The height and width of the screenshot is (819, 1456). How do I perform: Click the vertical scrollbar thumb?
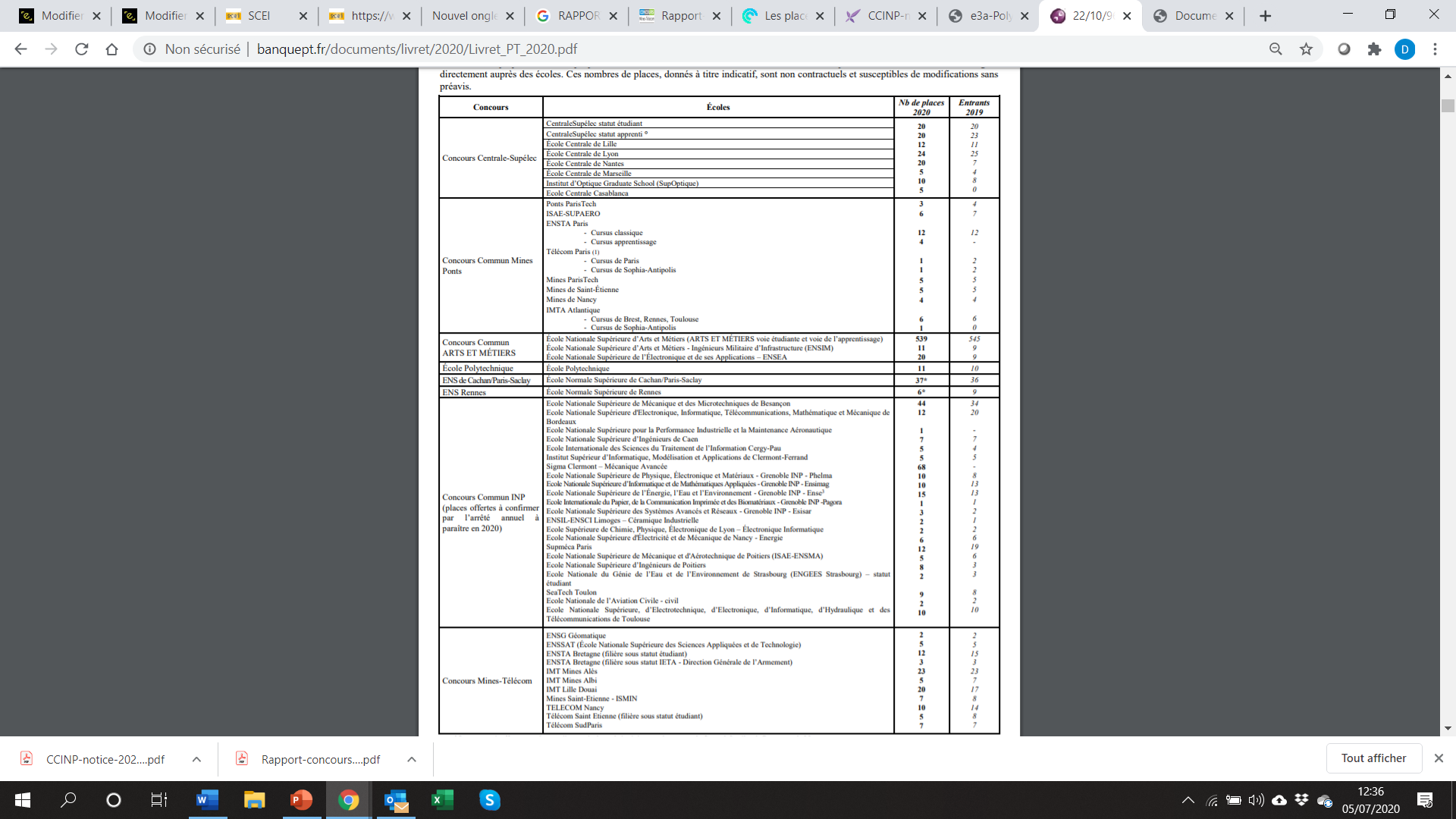(x=1448, y=106)
